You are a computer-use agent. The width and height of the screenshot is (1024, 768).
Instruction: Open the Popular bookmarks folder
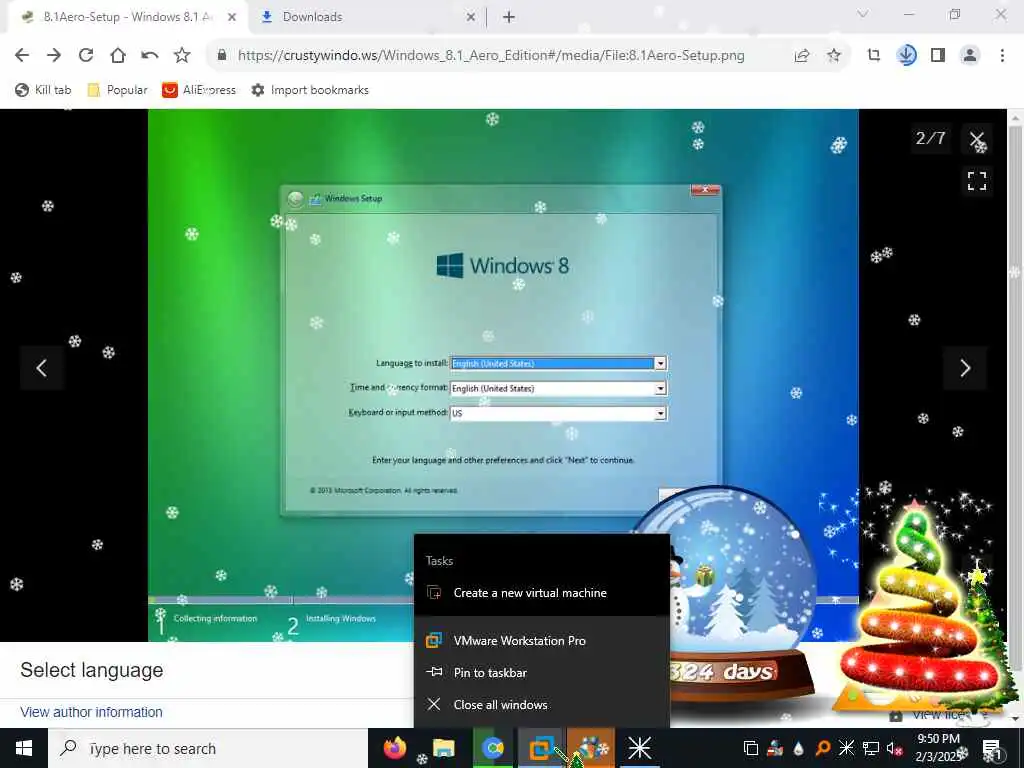point(118,90)
